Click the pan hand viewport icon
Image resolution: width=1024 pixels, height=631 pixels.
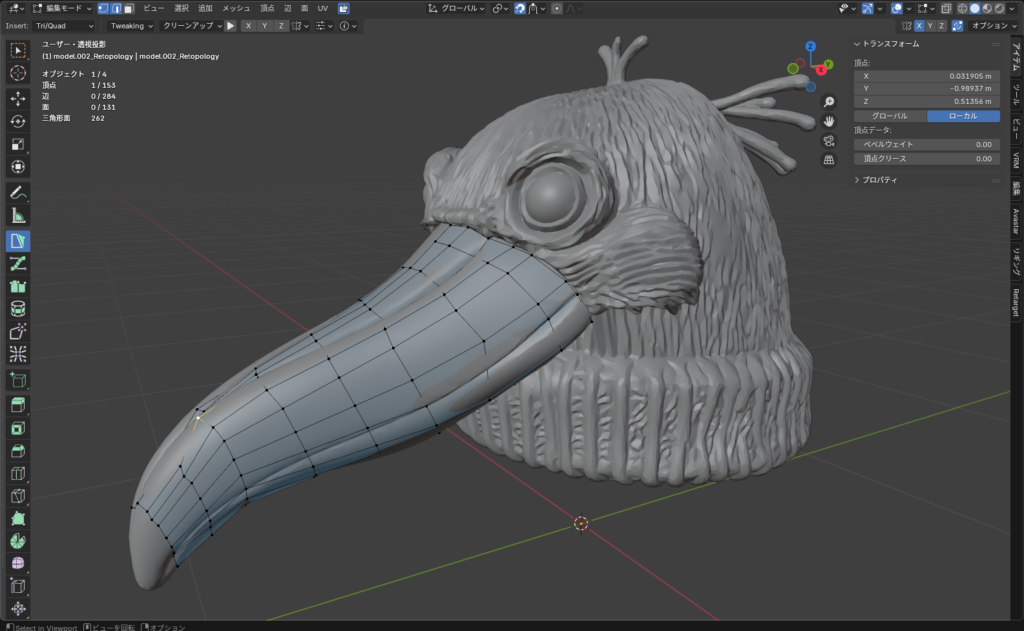click(829, 121)
